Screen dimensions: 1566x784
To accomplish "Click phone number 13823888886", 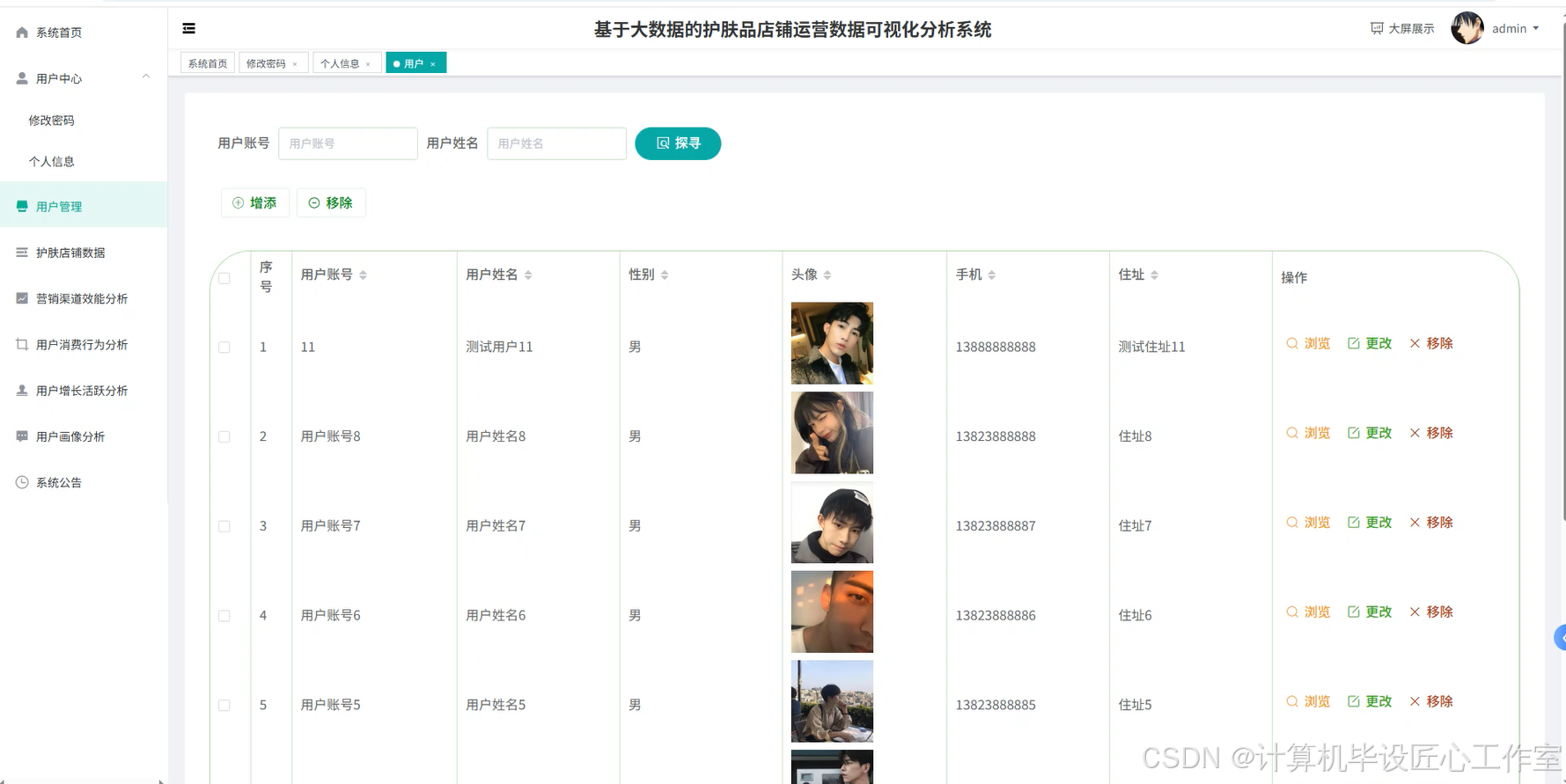I will pyautogui.click(x=996, y=616).
